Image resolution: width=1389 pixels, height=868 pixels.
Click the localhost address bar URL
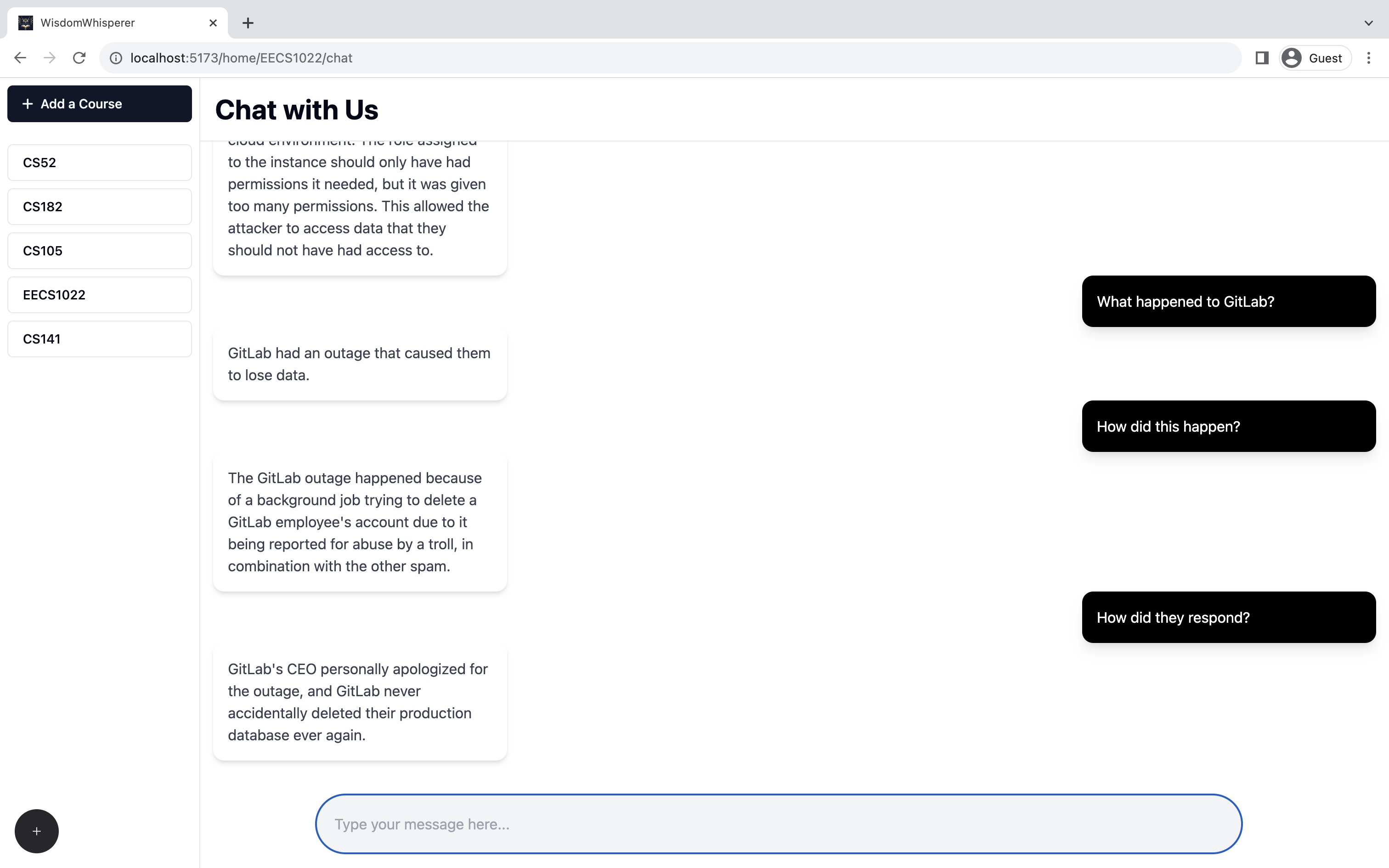(241, 58)
